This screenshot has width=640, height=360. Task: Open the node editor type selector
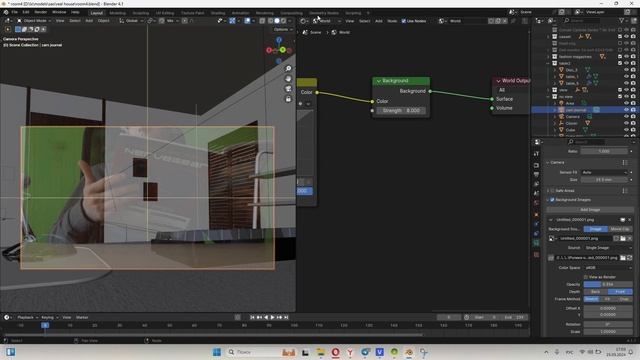(304, 21)
